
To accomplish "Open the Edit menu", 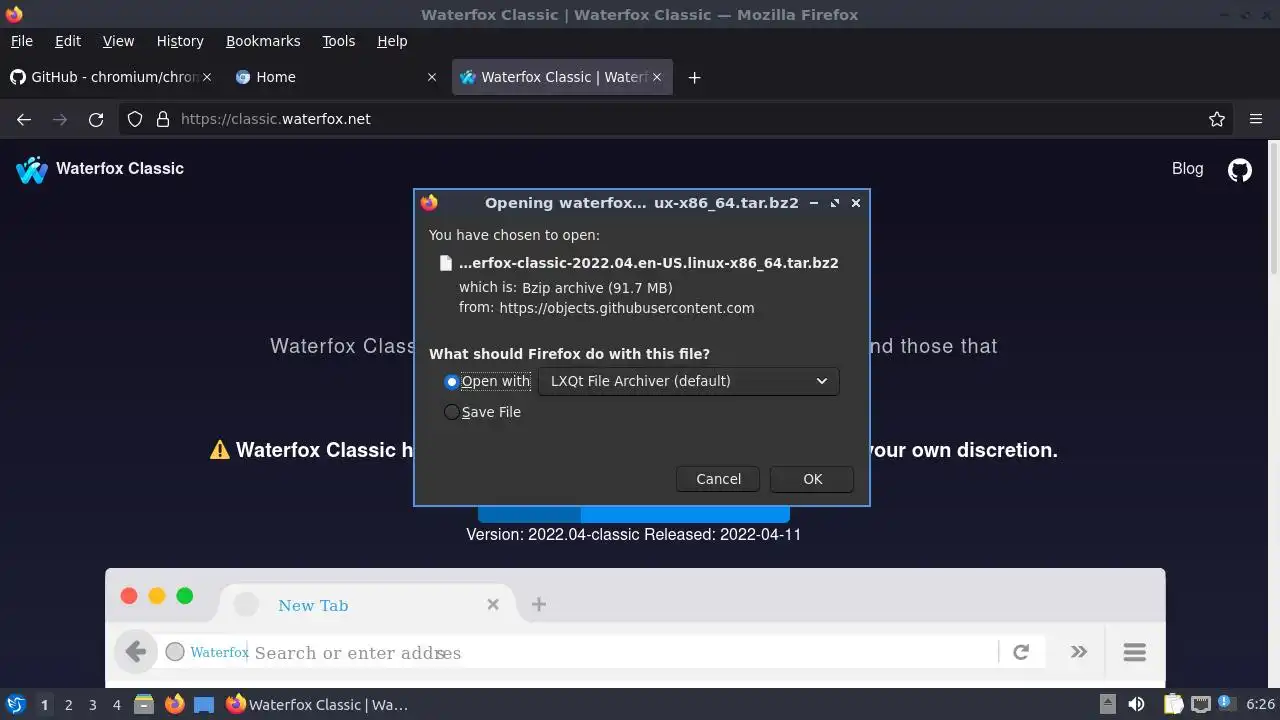I will click(x=68, y=41).
